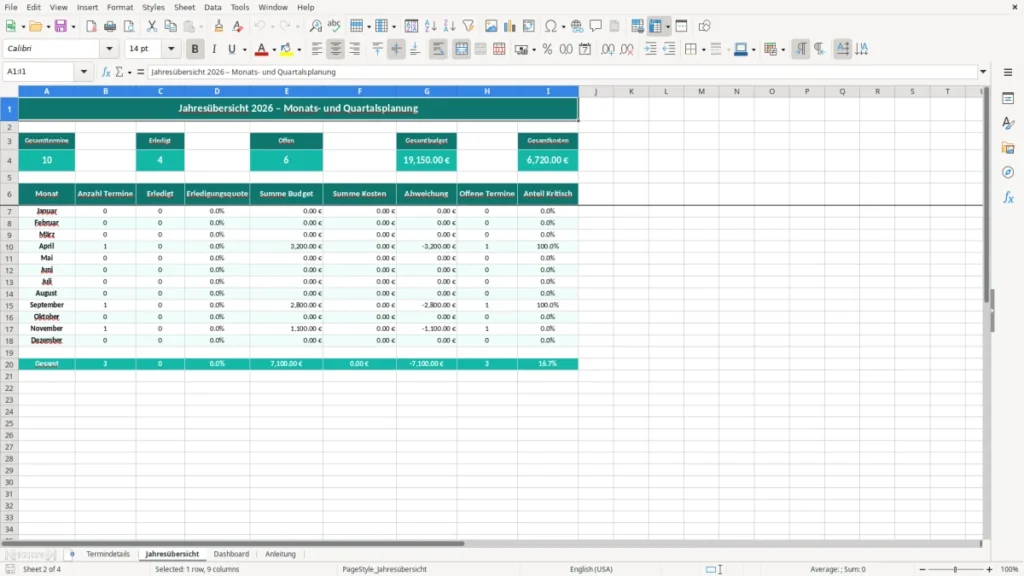Print the spreadsheet with the printer icon
Image resolution: width=1024 pixels, height=576 pixels.
110,26
